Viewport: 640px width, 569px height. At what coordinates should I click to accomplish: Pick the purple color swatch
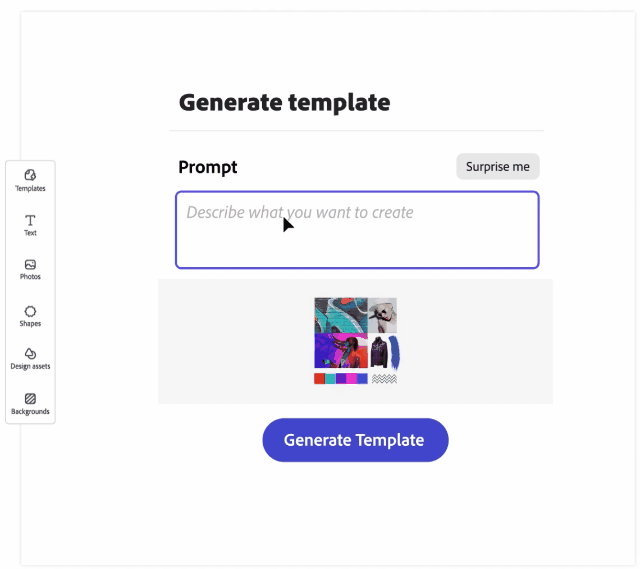341,379
